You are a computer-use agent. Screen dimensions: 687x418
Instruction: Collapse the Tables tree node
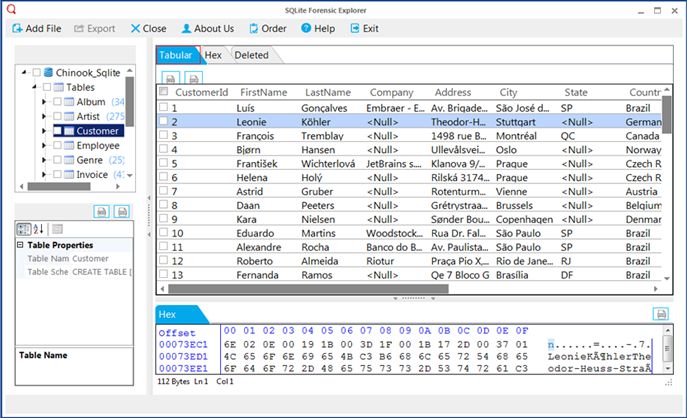(x=34, y=87)
